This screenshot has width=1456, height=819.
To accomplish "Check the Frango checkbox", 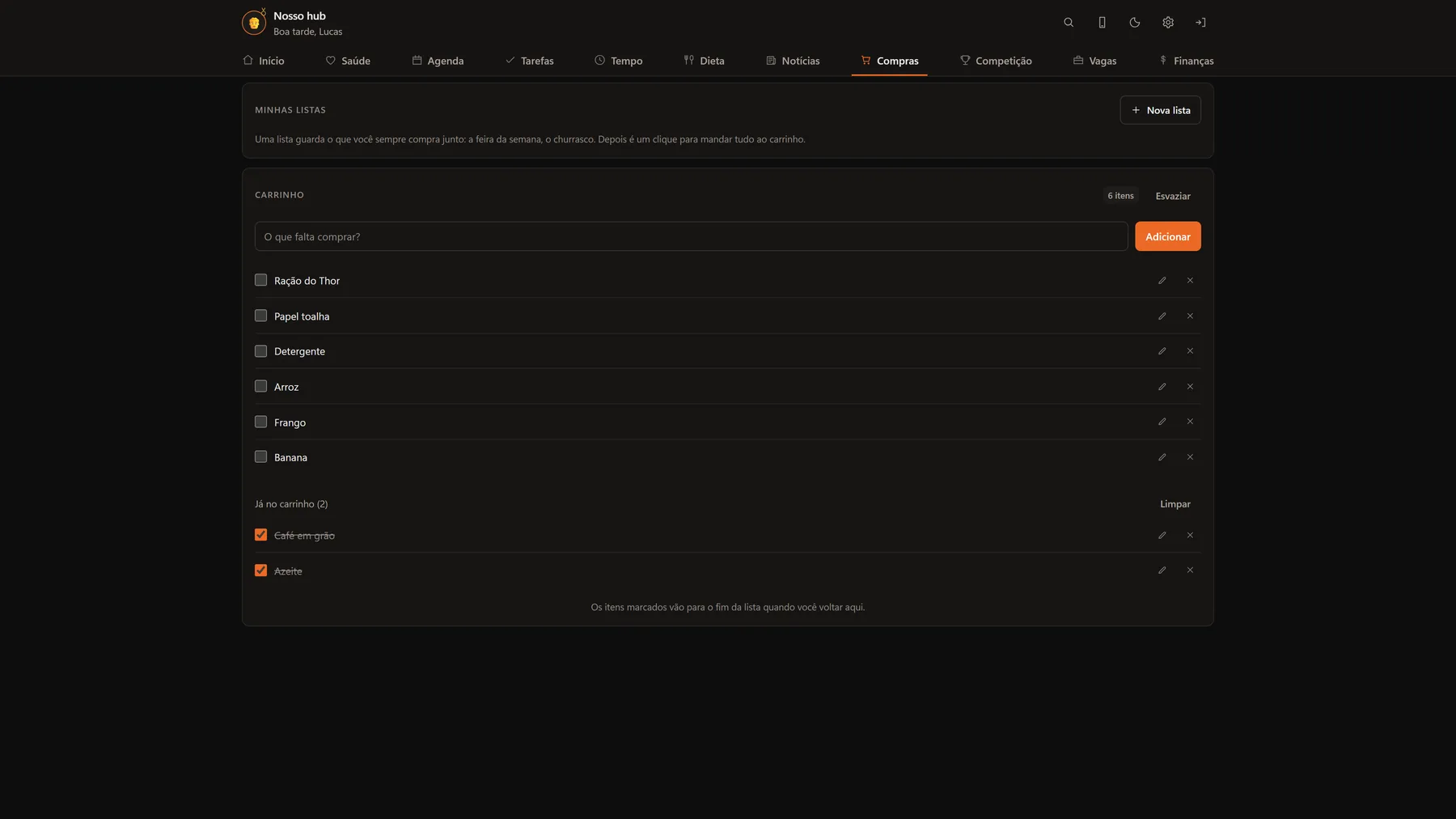I will pos(260,422).
